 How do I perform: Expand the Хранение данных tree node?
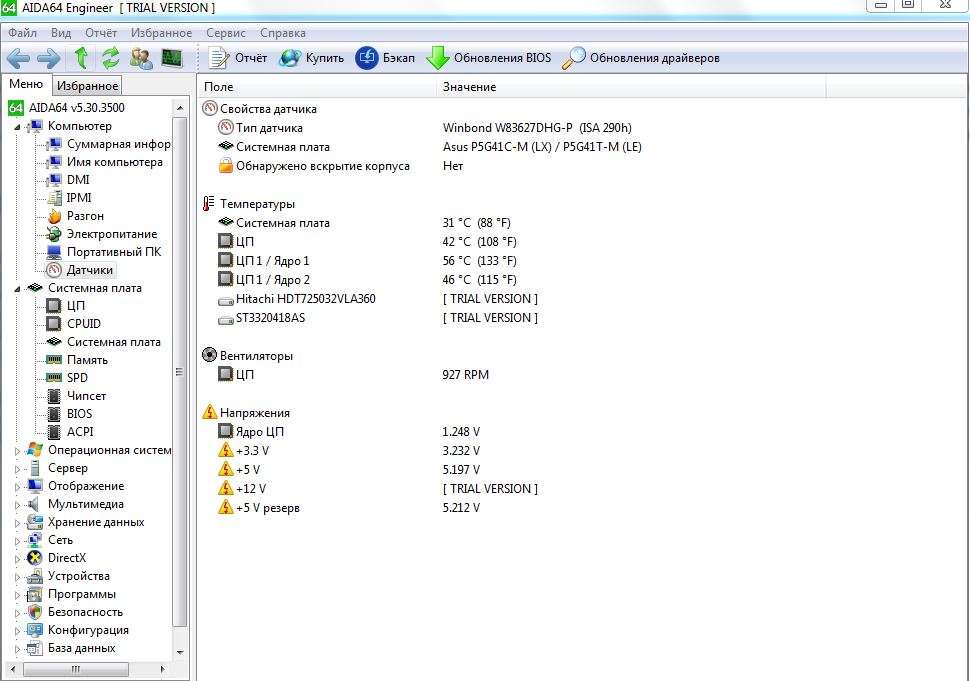coord(17,523)
